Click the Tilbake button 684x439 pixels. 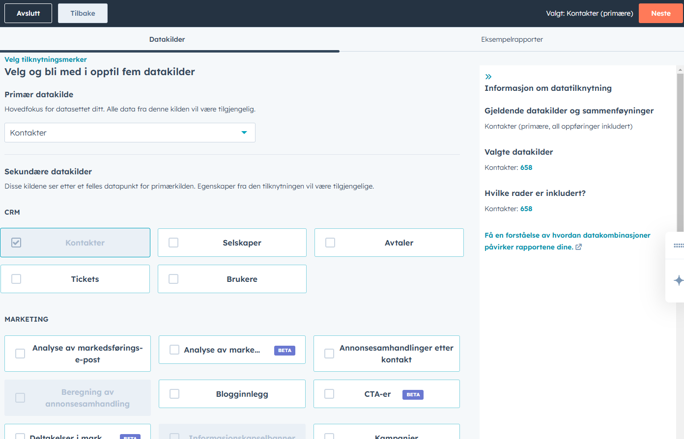[x=83, y=13]
